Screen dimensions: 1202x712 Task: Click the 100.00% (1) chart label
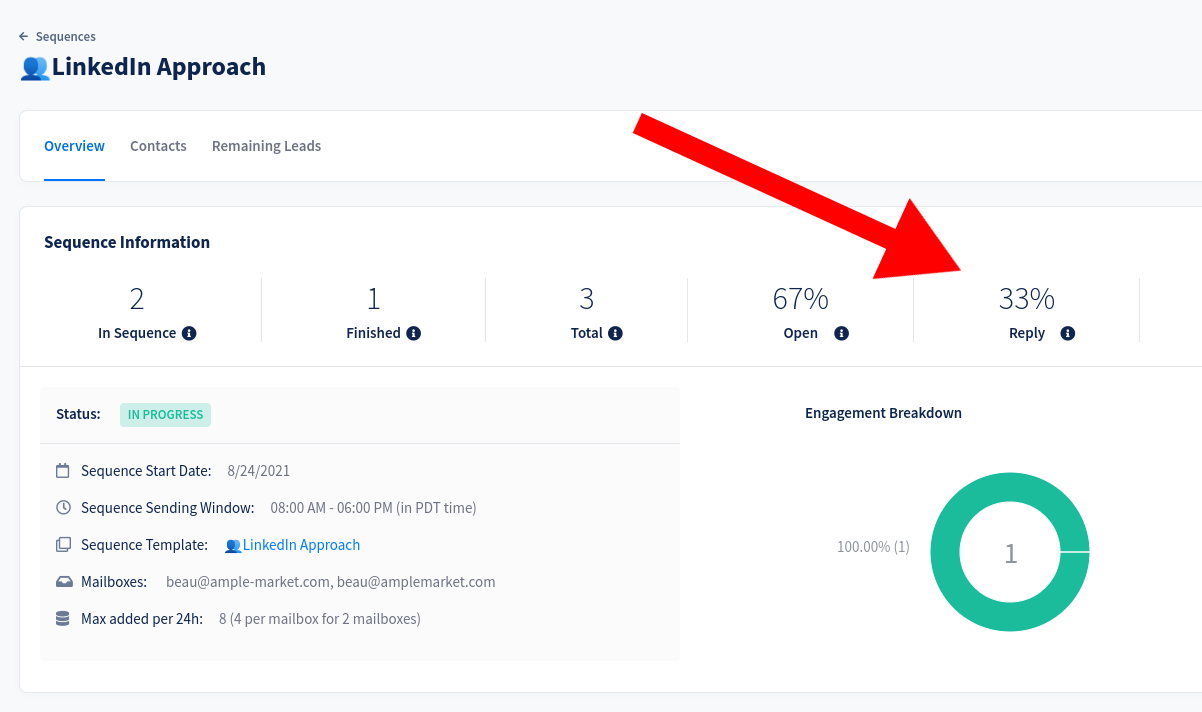click(873, 547)
